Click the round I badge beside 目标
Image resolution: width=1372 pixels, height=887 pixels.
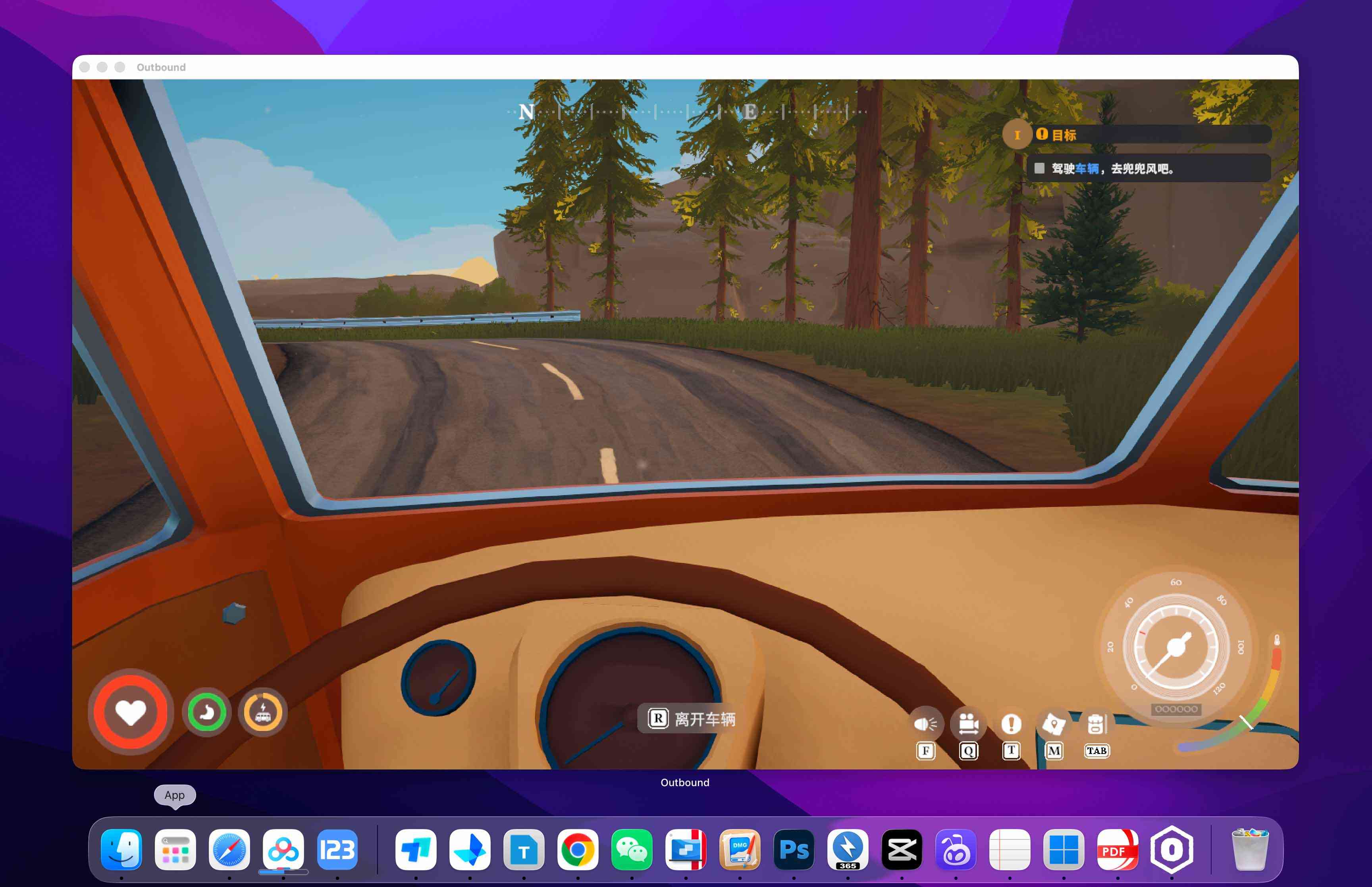1017,135
